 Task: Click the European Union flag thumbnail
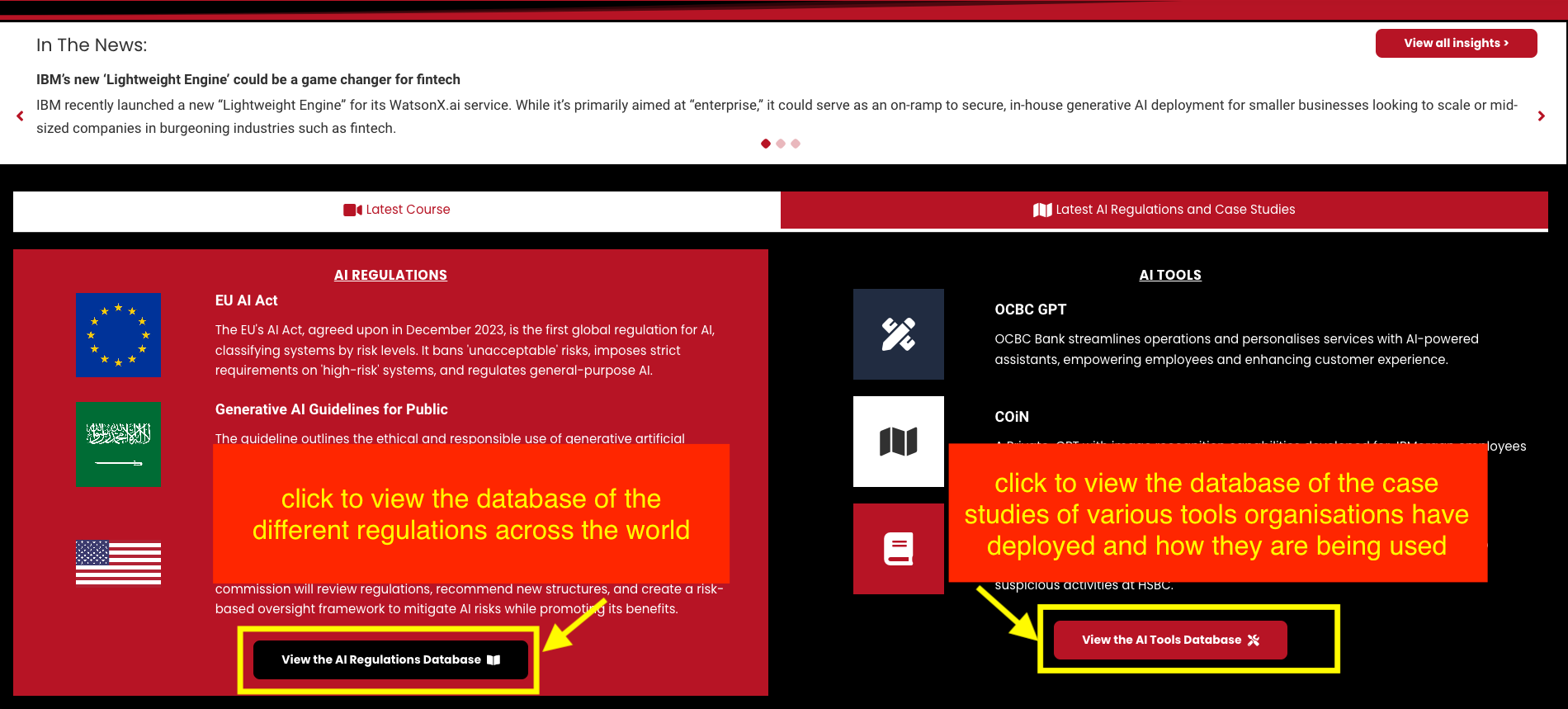(118, 335)
